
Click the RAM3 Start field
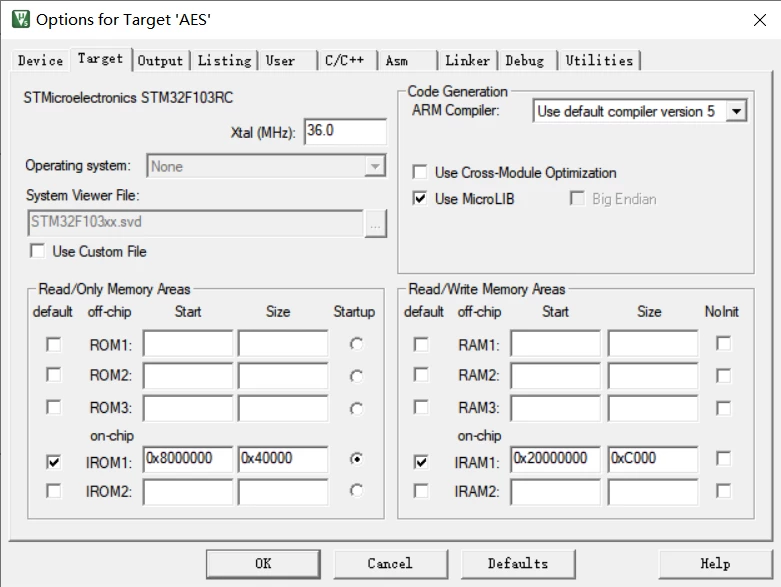point(555,408)
